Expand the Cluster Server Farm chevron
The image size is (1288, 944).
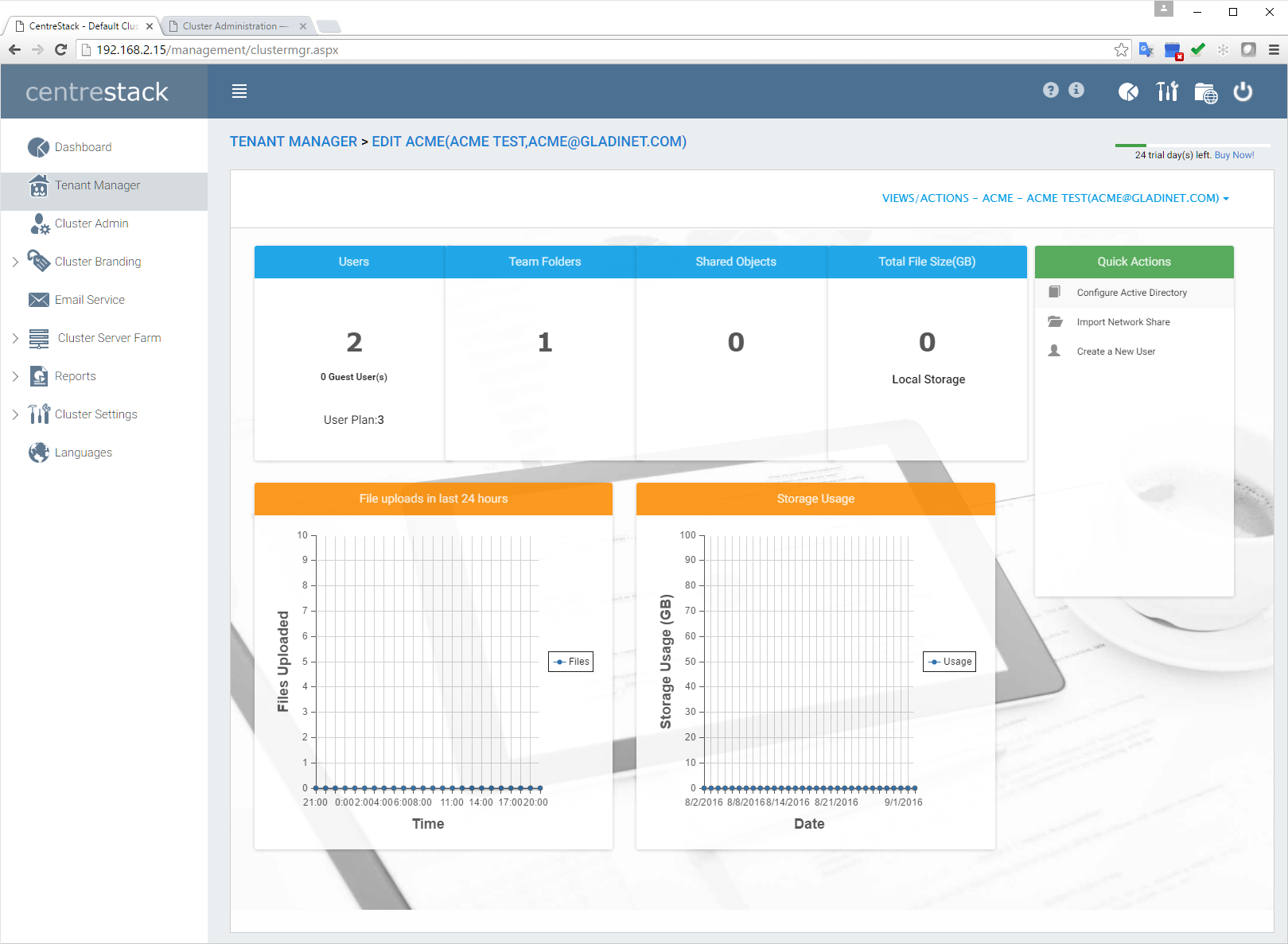pyautogui.click(x=15, y=338)
